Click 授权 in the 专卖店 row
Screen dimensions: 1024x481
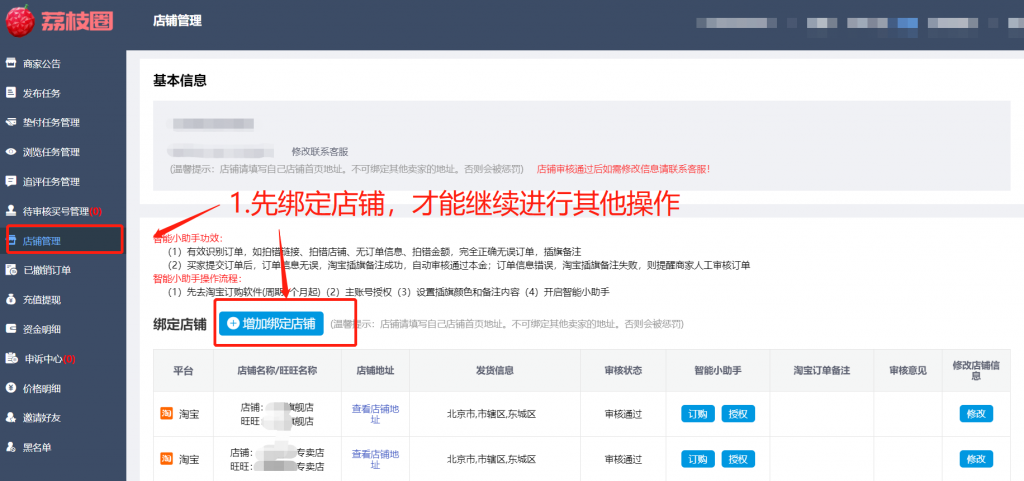tap(738, 459)
